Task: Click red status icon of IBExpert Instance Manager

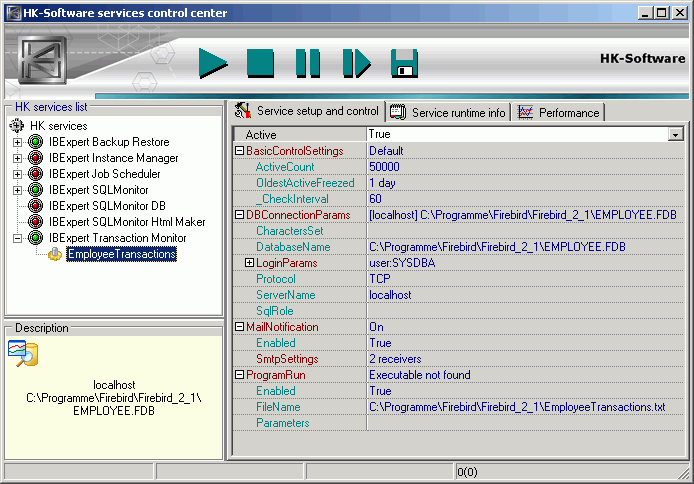Action: point(35,157)
